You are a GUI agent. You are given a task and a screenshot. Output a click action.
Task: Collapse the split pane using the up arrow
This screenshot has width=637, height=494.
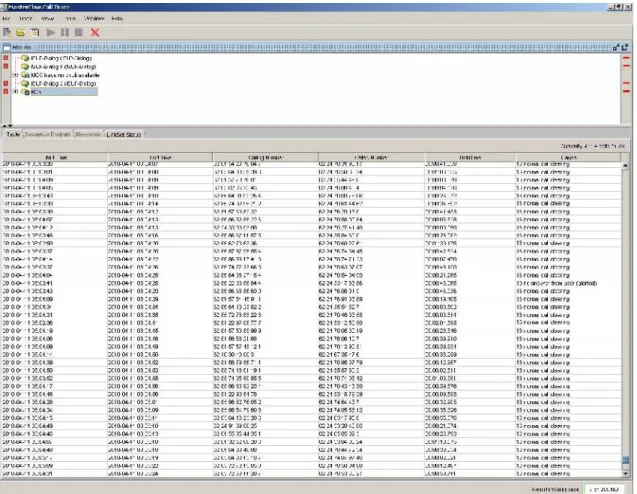(4, 126)
